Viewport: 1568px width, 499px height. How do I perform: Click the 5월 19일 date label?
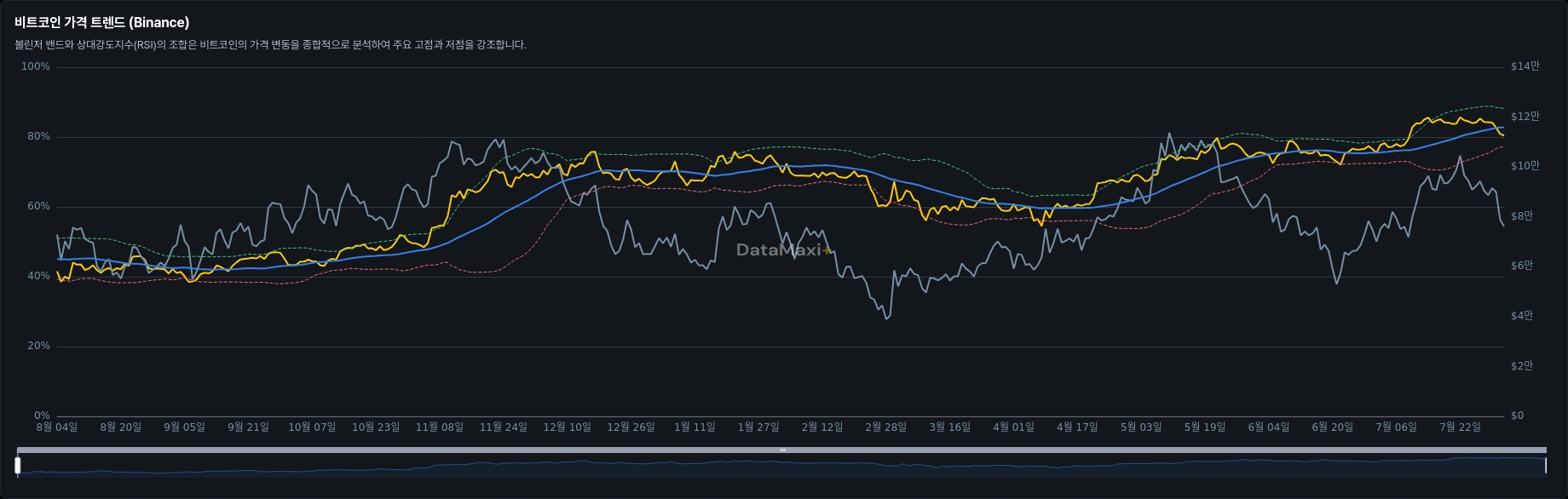click(x=1205, y=427)
